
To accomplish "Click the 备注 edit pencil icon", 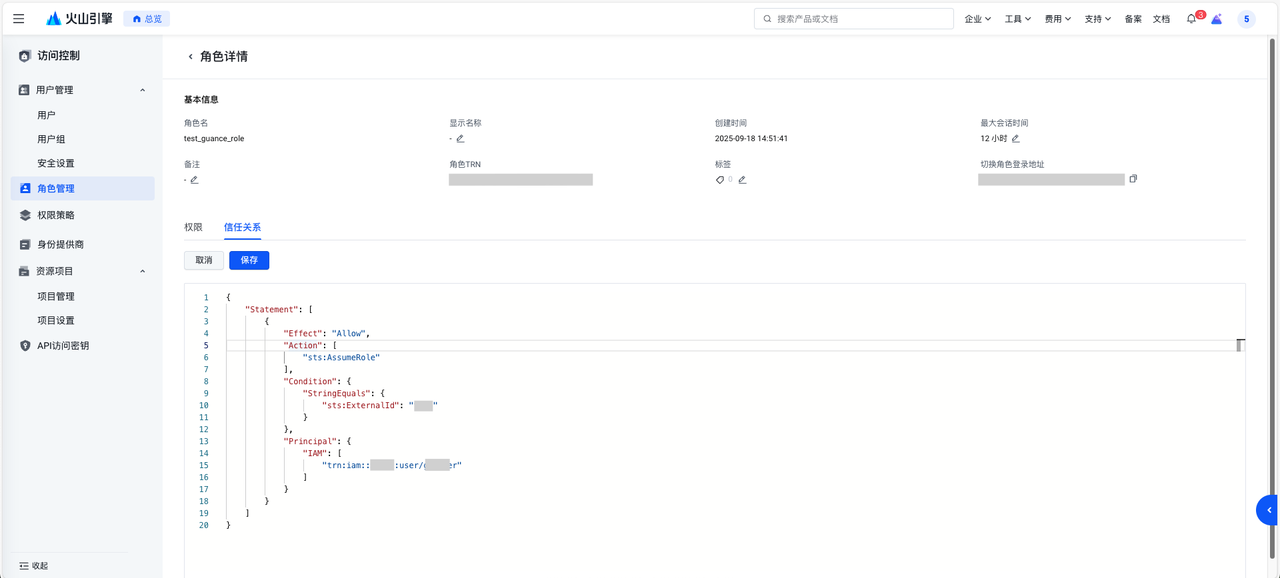I will pyautogui.click(x=194, y=180).
